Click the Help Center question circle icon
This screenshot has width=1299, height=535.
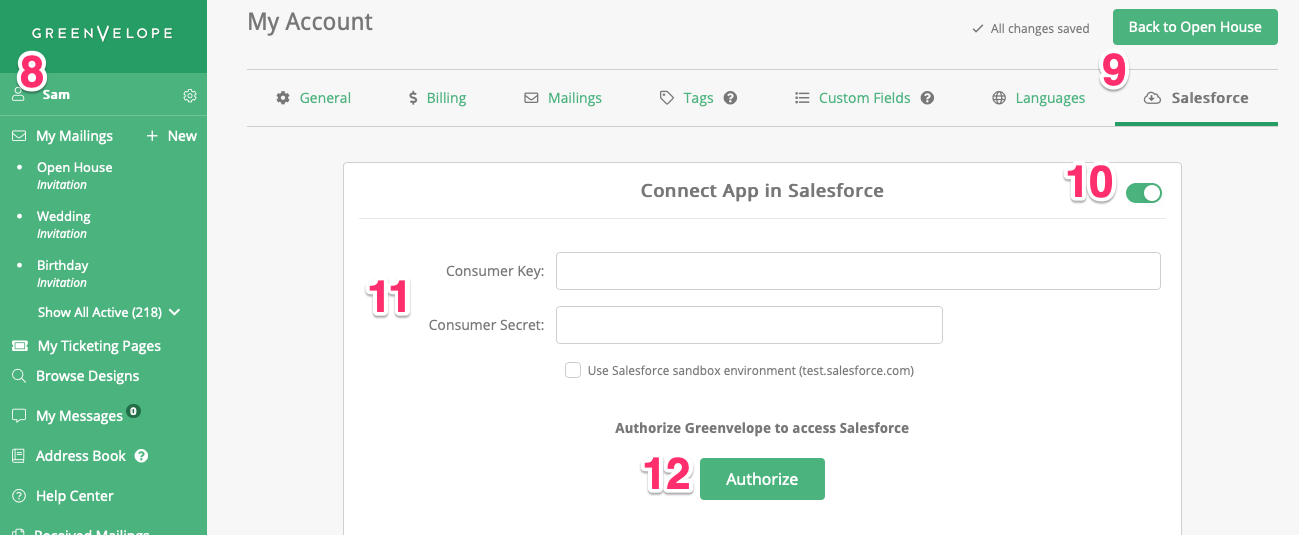pos(18,496)
